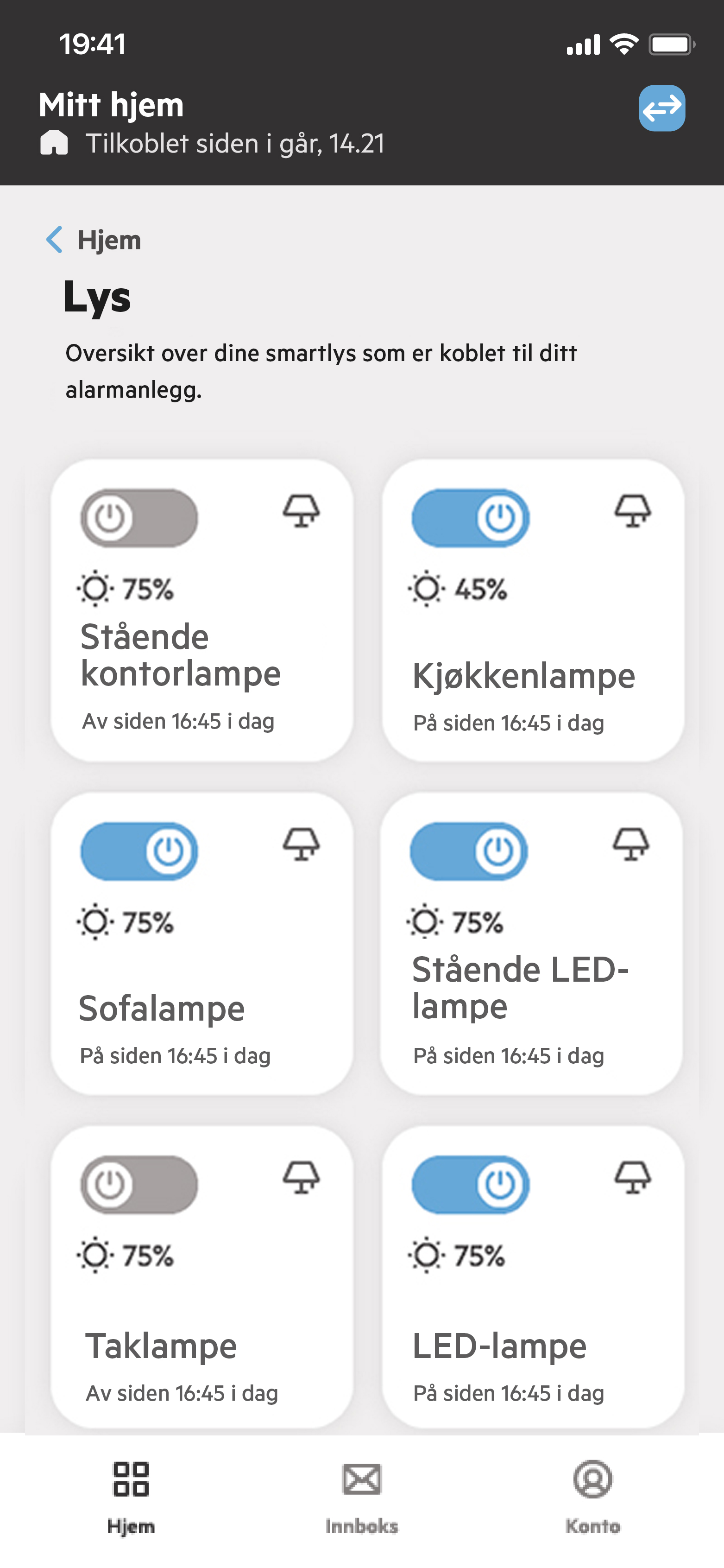724x1568 pixels.
Task: Tap the lamp icon on Taklampe card
Action: pyautogui.click(x=301, y=1177)
